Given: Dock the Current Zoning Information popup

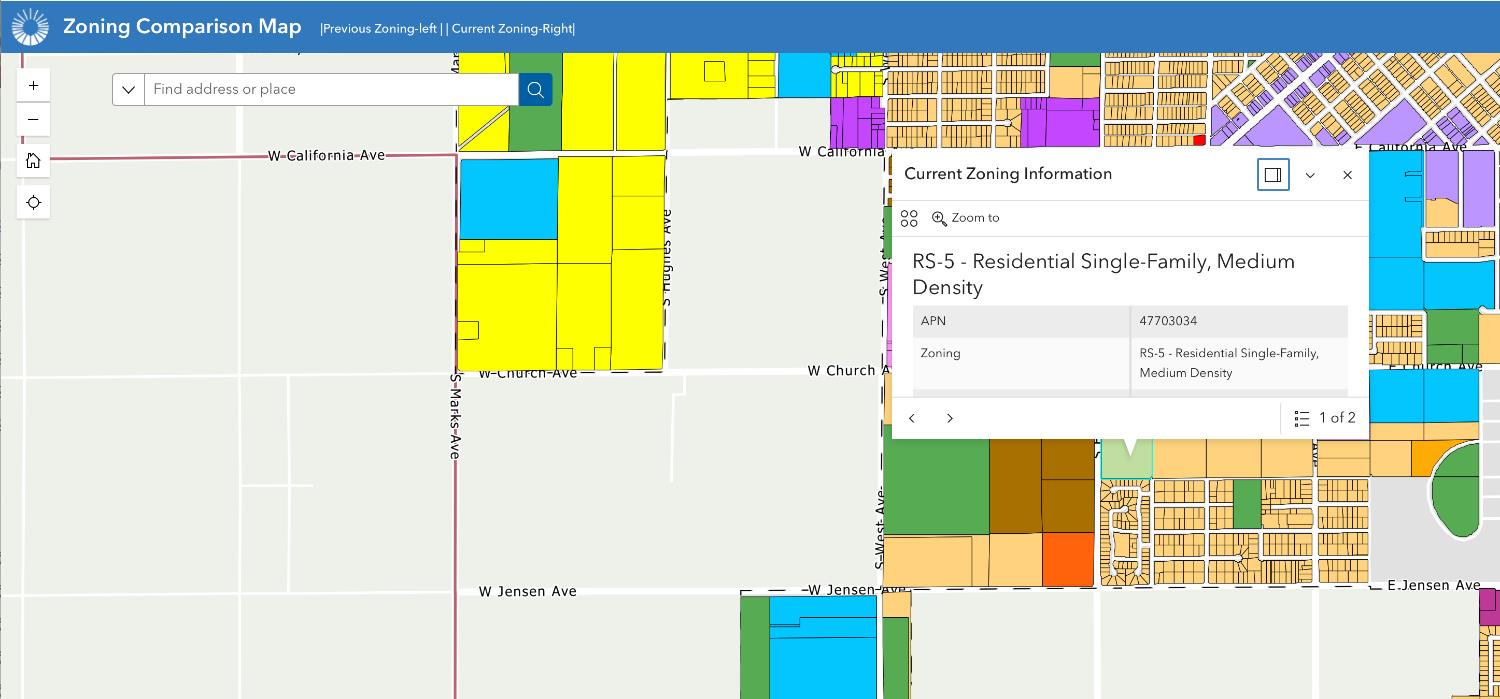Looking at the screenshot, I should click(1273, 175).
